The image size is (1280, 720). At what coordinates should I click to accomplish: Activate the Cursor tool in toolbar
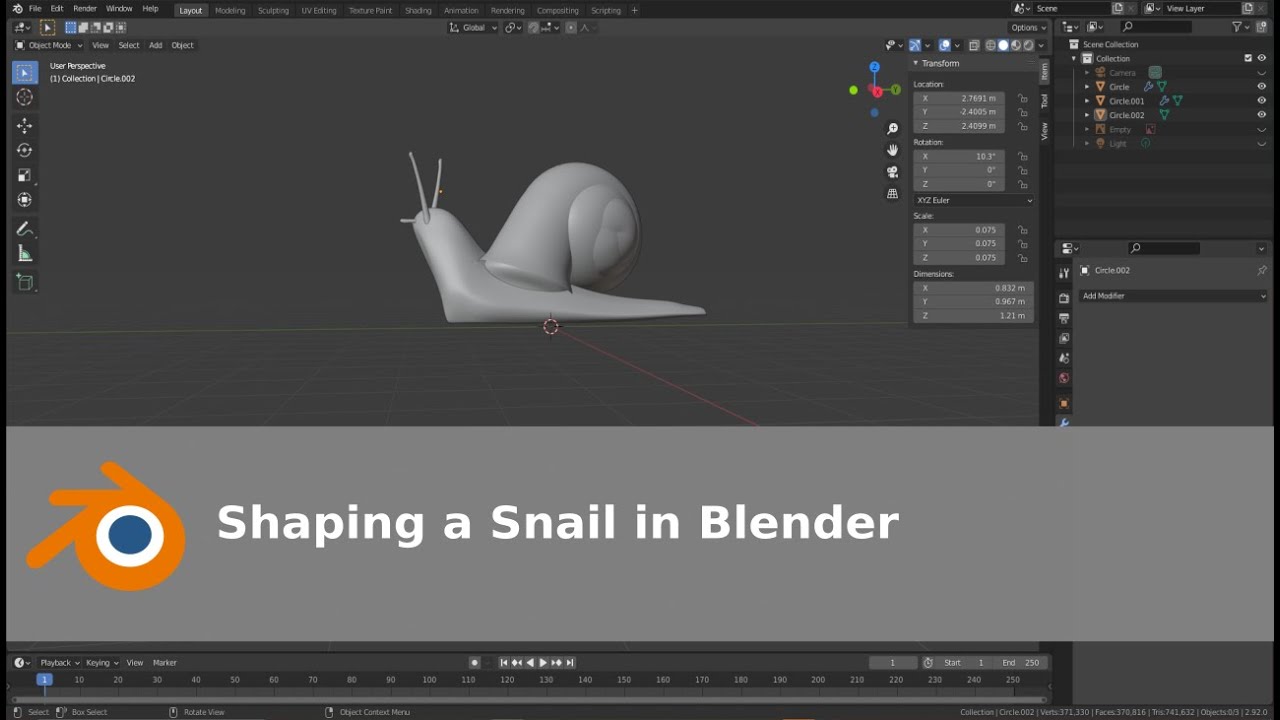(x=25, y=97)
